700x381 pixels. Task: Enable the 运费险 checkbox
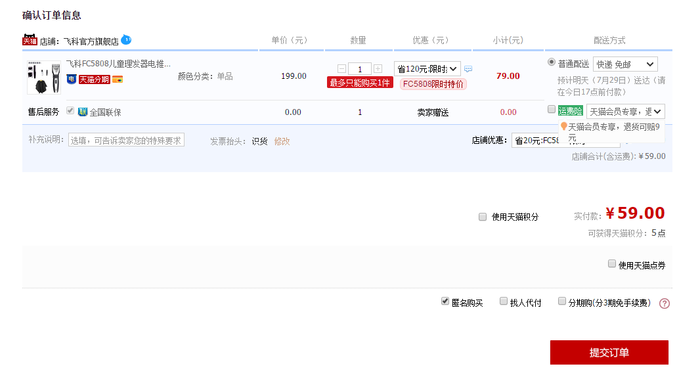[551, 109]
